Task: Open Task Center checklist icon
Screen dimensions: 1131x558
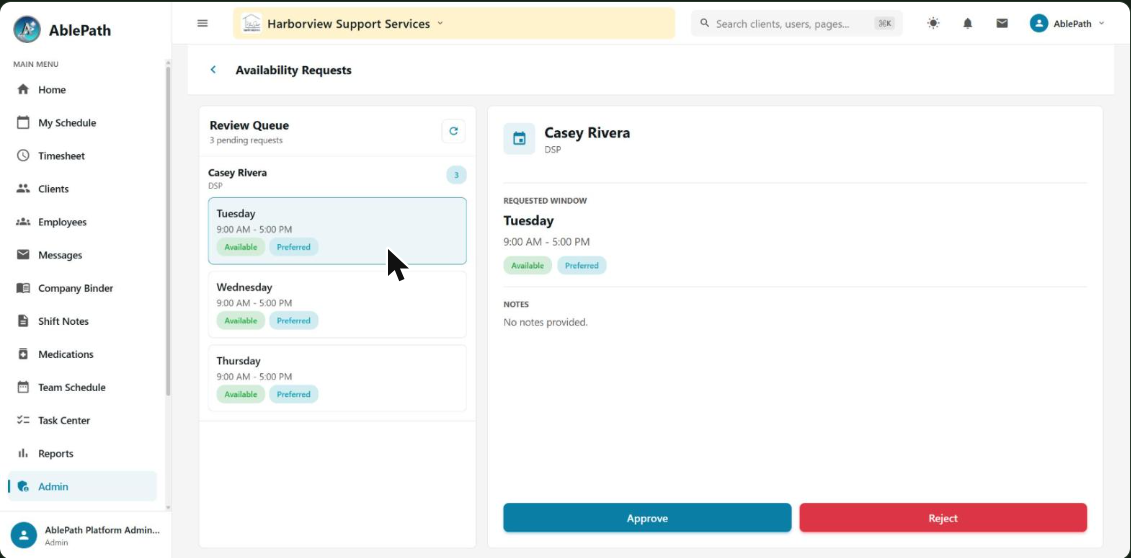Action: pos(23,420)
